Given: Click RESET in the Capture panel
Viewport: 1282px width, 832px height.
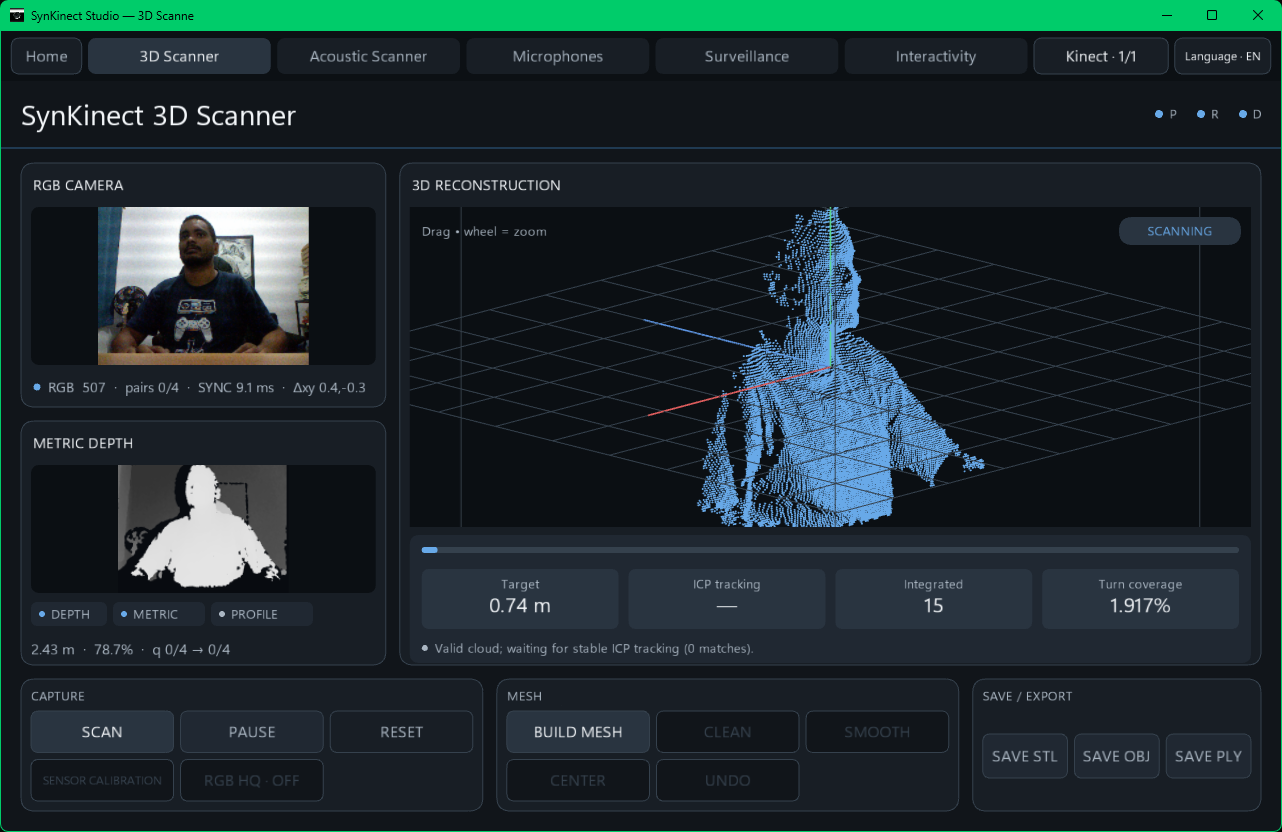Looking at the screenshot, I should 401,732.
